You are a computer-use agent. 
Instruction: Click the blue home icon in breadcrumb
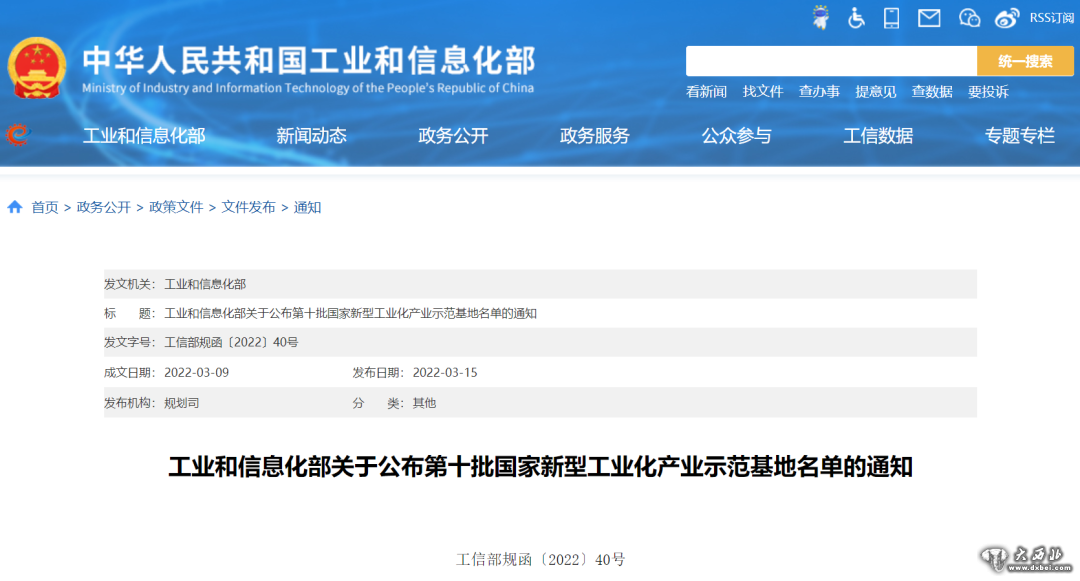(15, 207)
